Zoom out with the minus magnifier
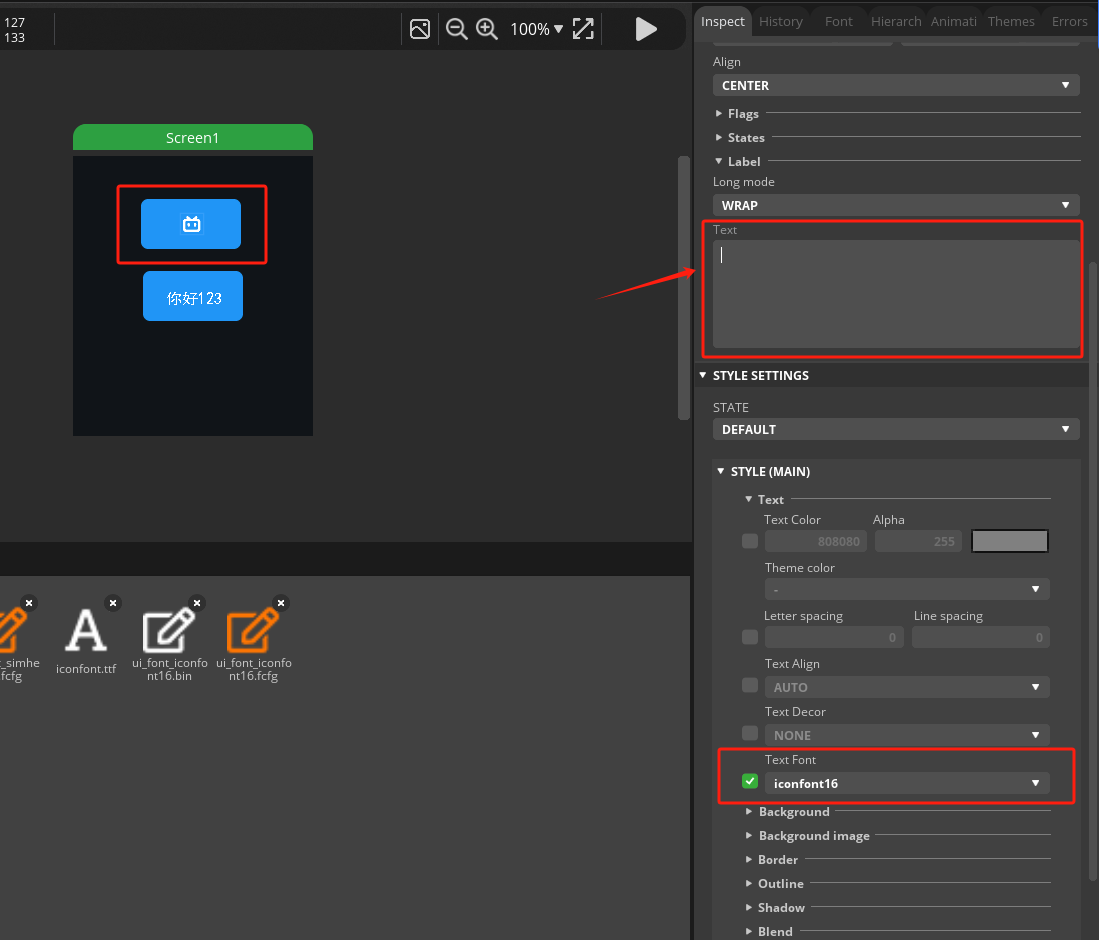The width and height of the screenshot is (1099, 940). pyautogui.click(x=456, y=29)
